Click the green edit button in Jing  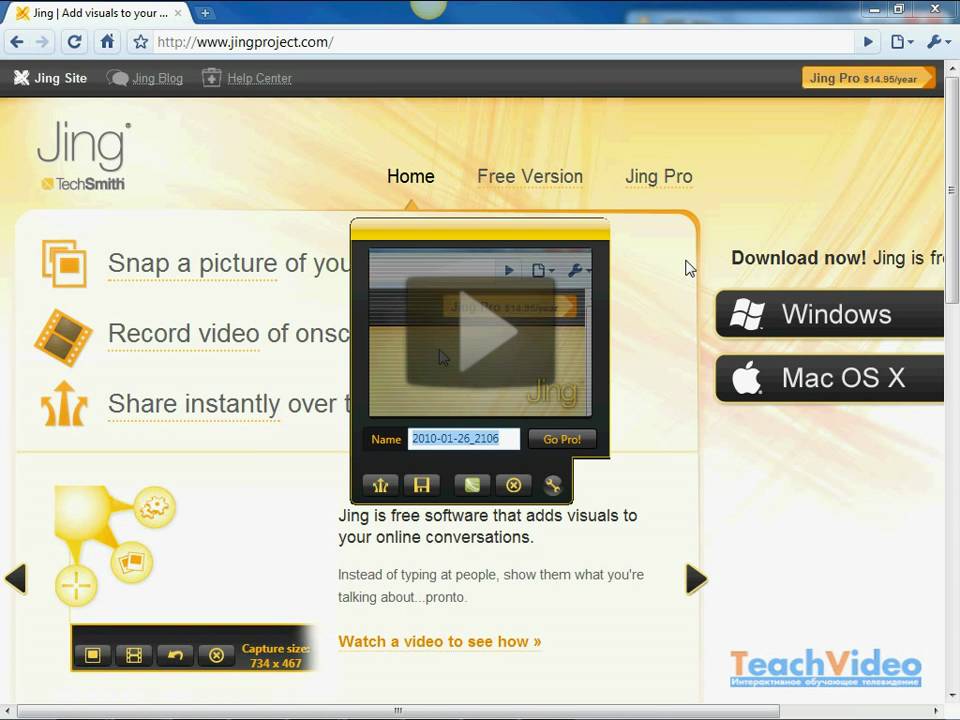tap(472, 486)
